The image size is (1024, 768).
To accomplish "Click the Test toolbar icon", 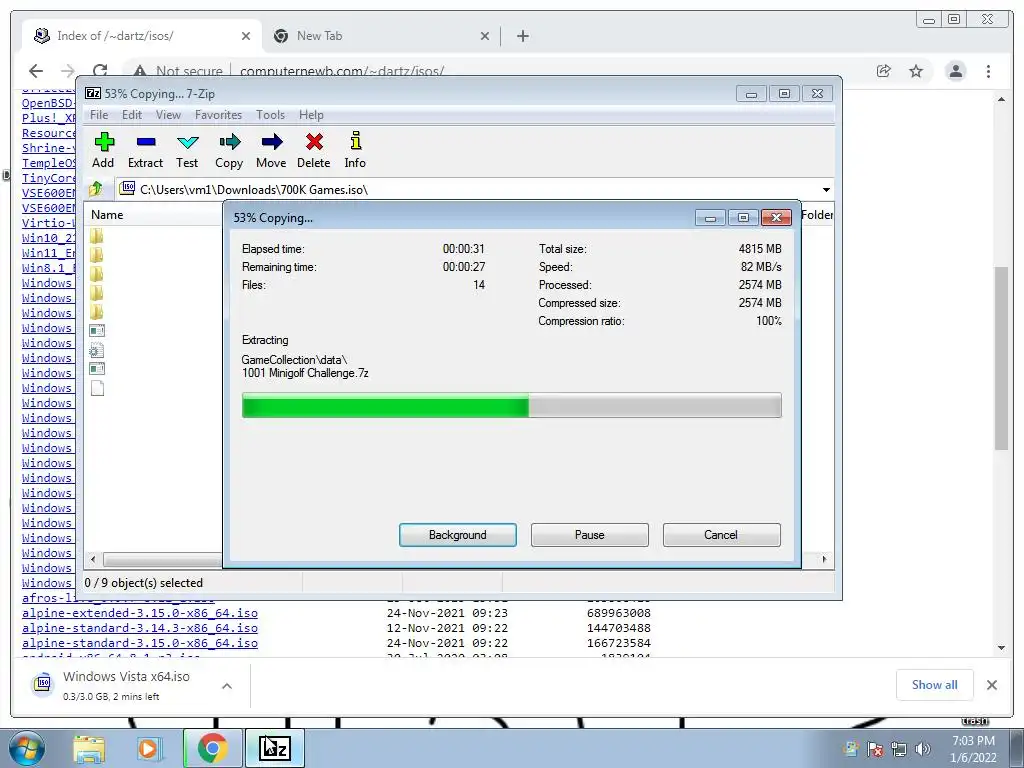I will click(x=187, y=150).
